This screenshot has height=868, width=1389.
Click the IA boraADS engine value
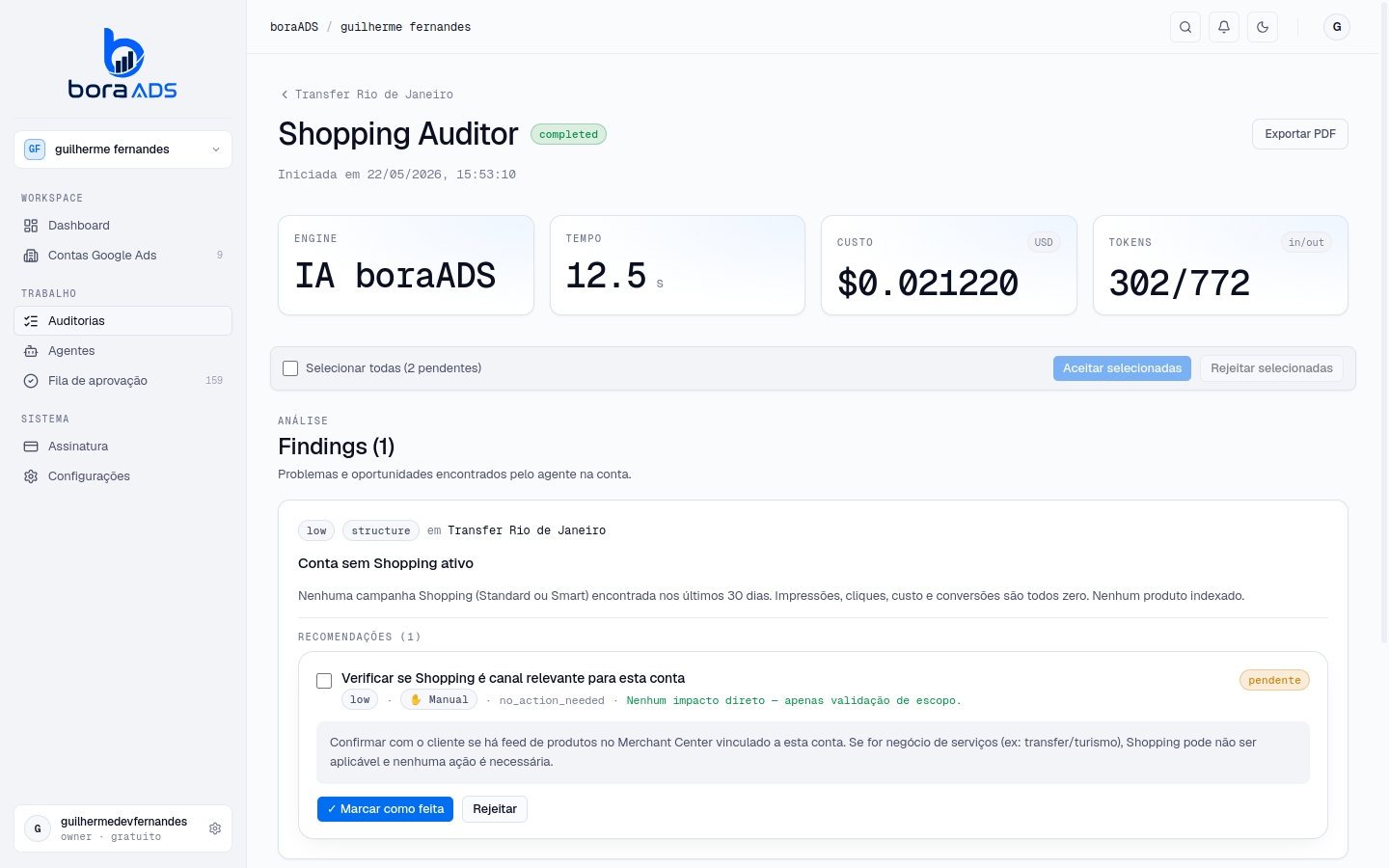point(395,276)
